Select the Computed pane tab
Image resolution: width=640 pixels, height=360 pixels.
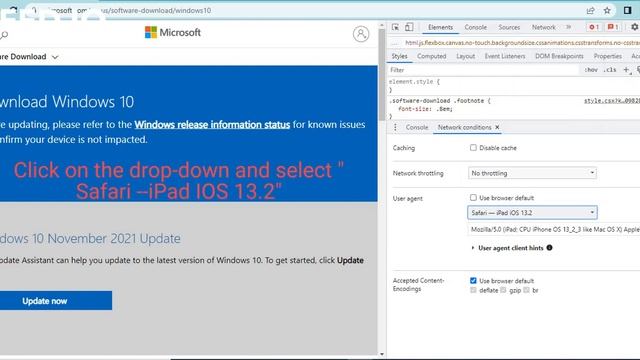(x=431, y=56)
